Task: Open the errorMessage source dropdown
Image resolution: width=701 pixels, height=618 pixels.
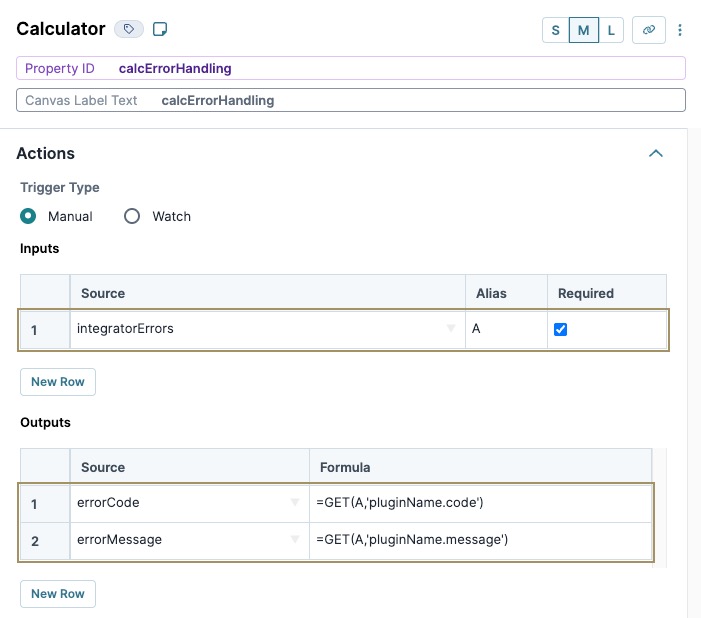Action: 295,539
